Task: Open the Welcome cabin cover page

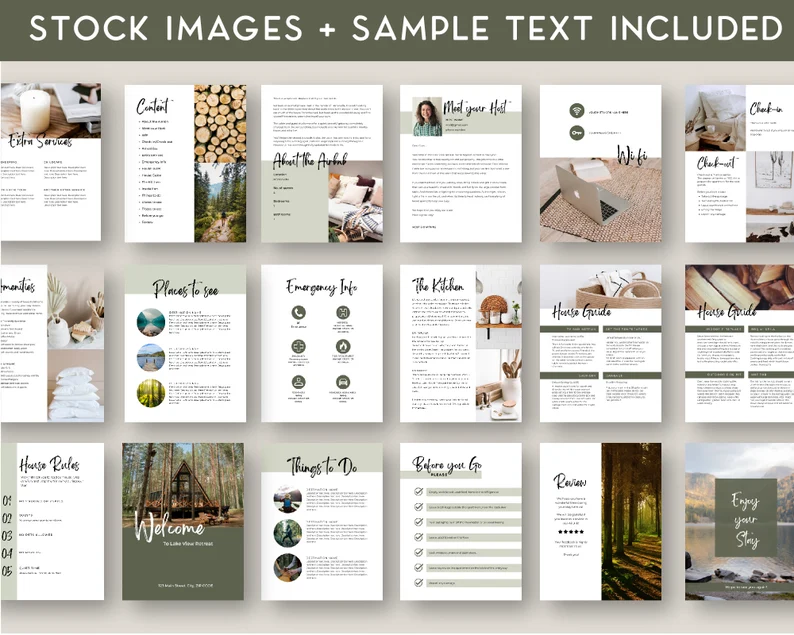Action: point(183,522)
